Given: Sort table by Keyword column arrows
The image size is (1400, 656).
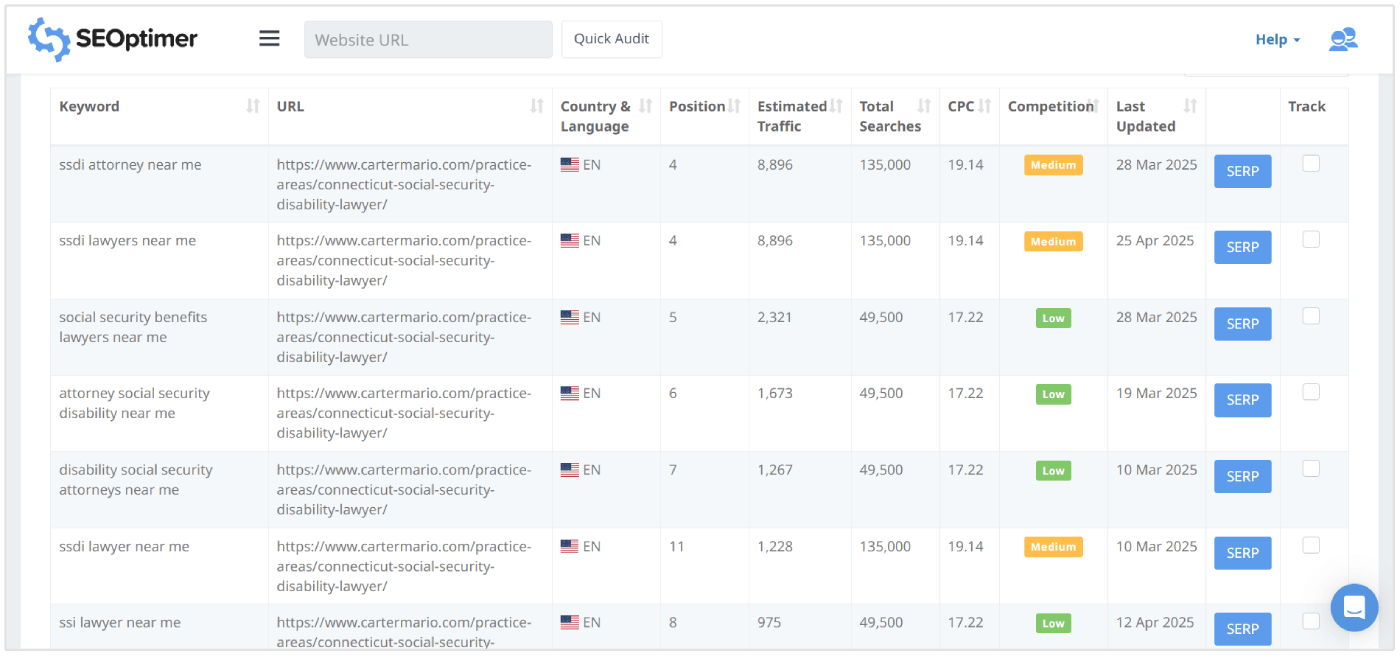Looking at the screenshot, I should tap(253, 107).
